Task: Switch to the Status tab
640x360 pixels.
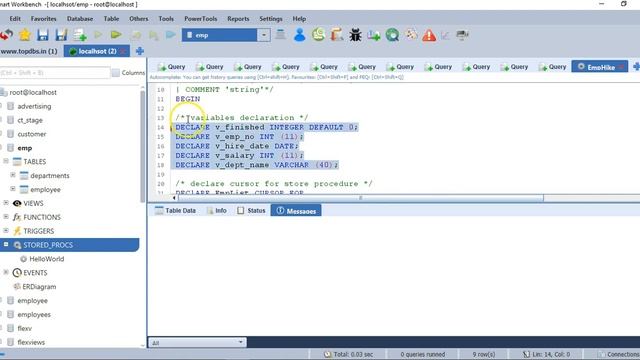Action: click(x=251, y=211)
